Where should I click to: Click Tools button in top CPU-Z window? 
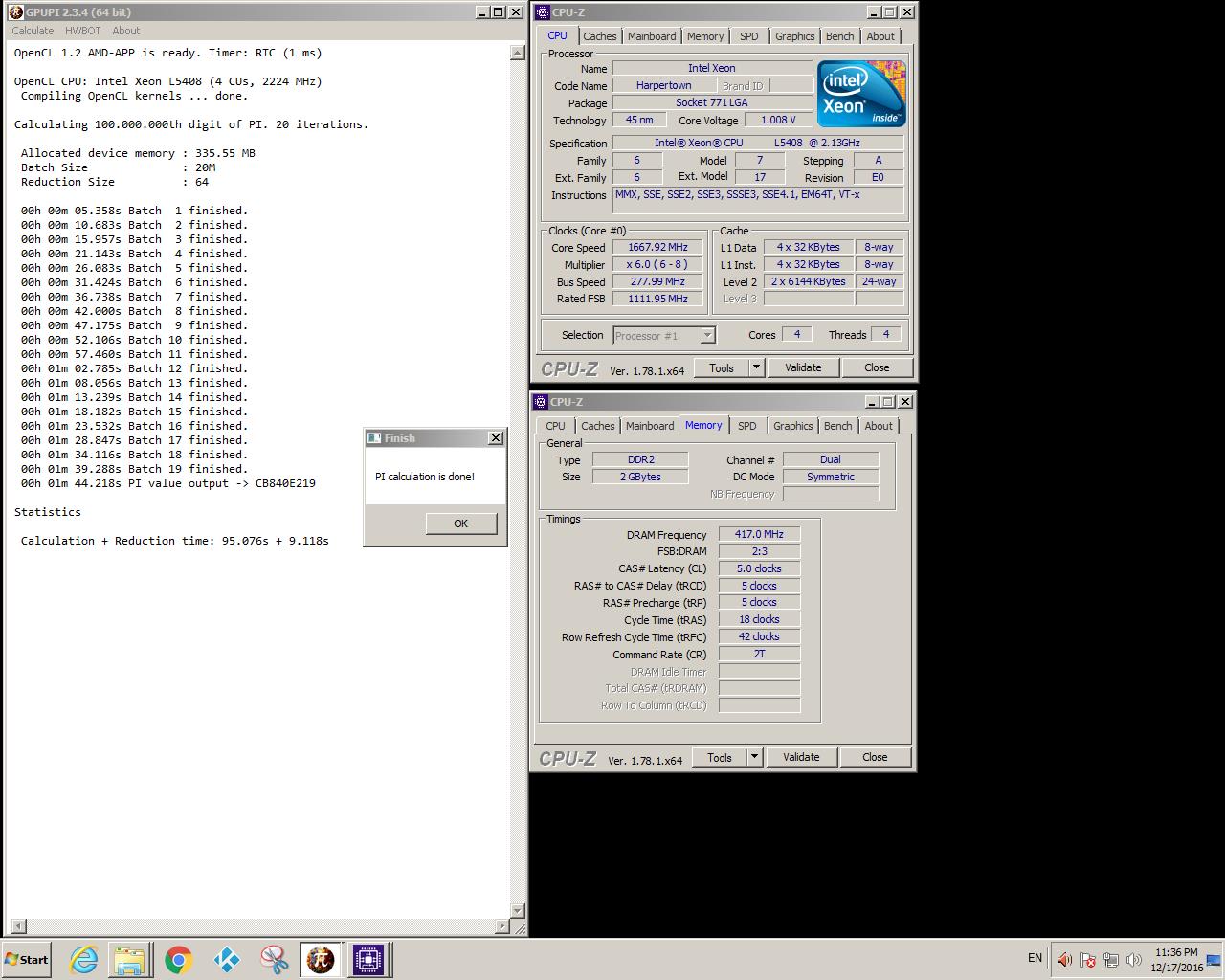pos(722,367)
